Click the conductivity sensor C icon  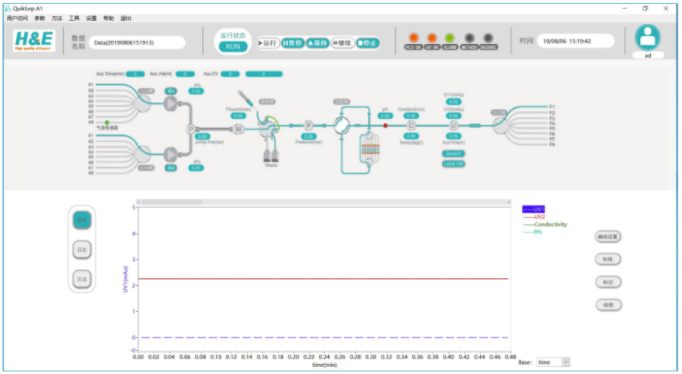[411, 126]
